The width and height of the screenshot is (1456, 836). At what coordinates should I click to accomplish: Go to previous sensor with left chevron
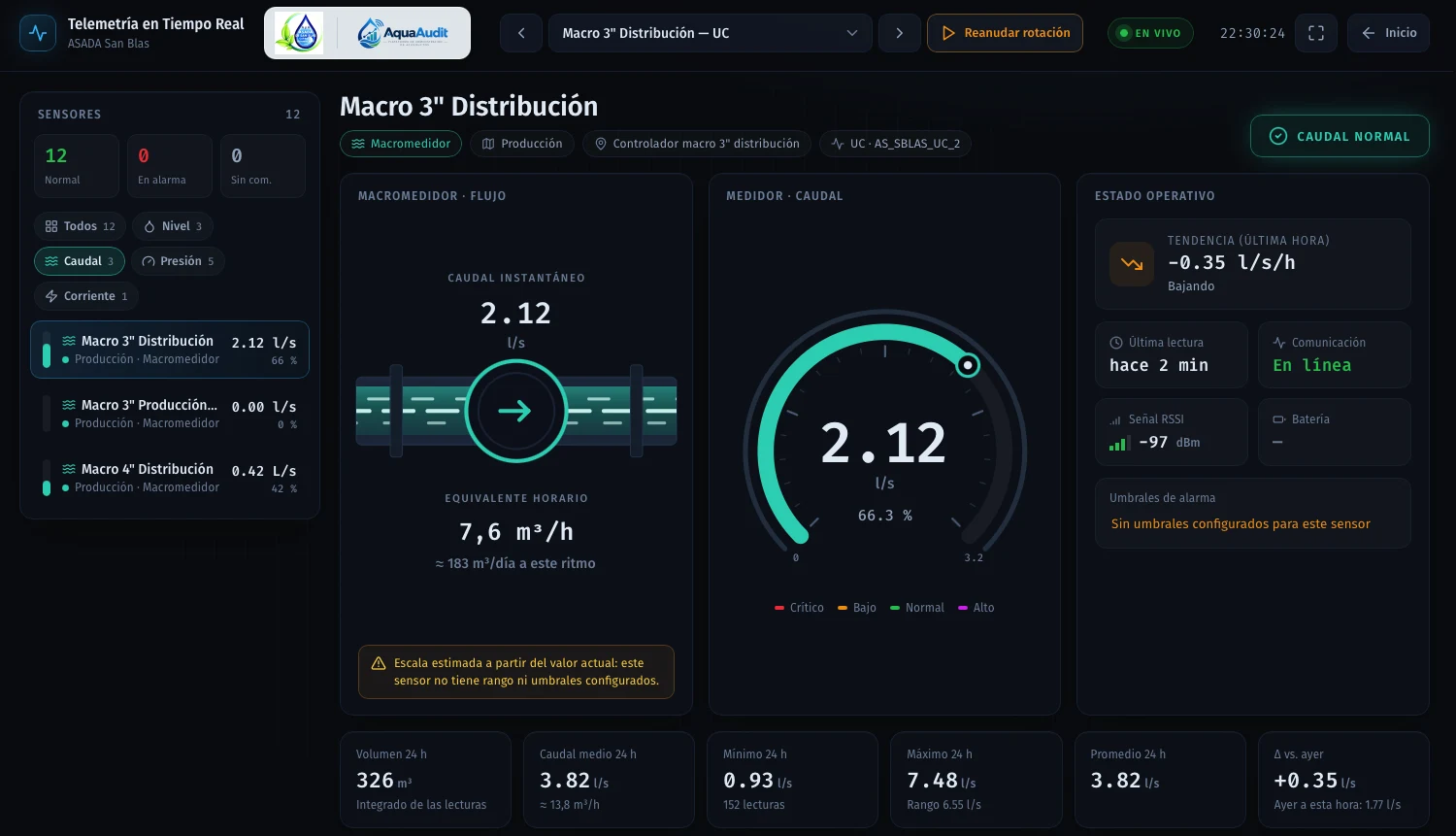pyautogui.click(x=521, y=33)
